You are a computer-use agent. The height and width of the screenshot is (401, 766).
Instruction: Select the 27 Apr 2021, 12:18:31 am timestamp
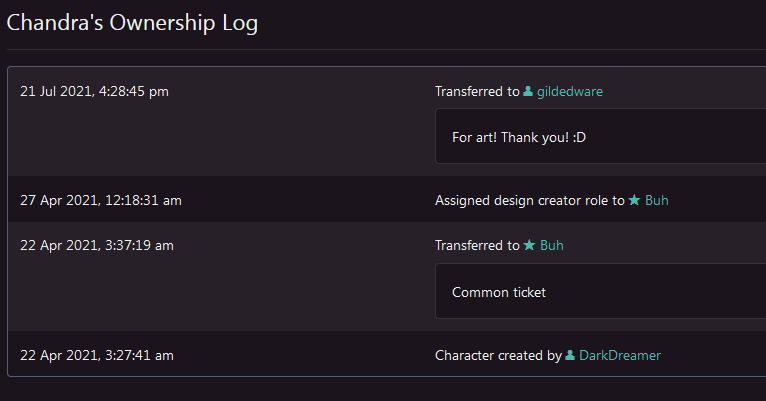tap(100, 200)
